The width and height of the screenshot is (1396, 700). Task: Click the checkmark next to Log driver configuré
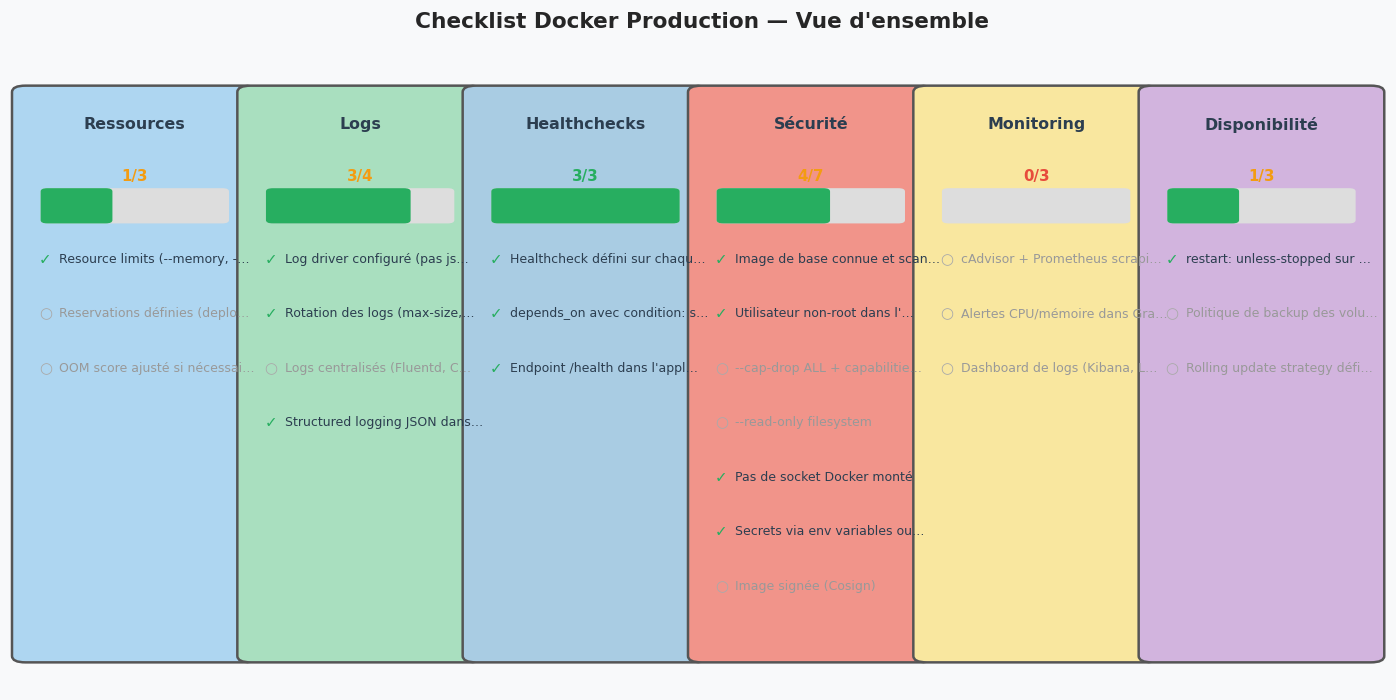270,260
